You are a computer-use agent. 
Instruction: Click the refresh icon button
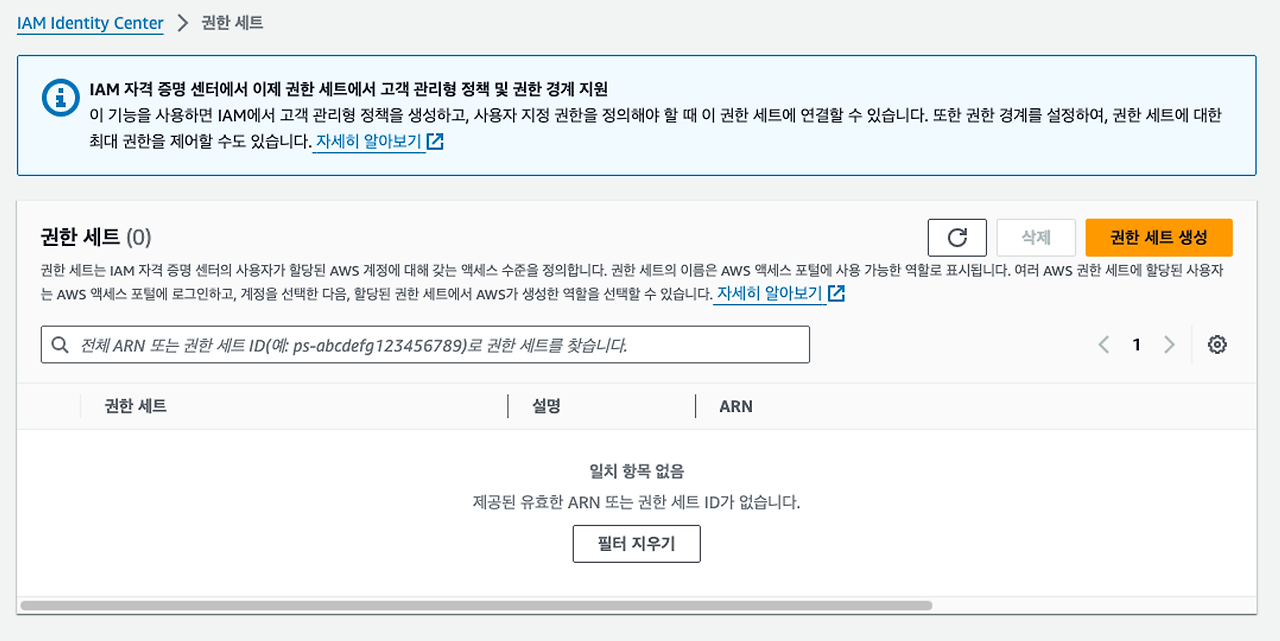(x=957, y=237)
